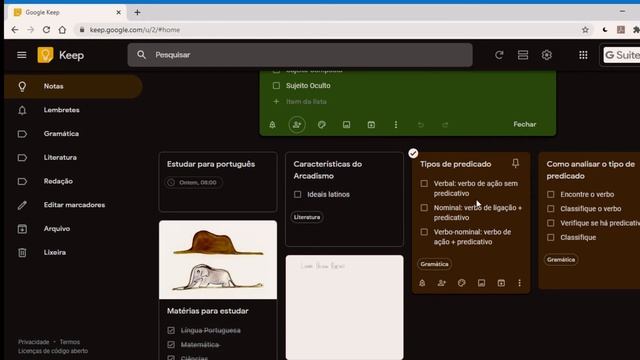This screenshot has height=360, width=640.
Task: Undo the last change in green note
Action: tap(420, 124)
